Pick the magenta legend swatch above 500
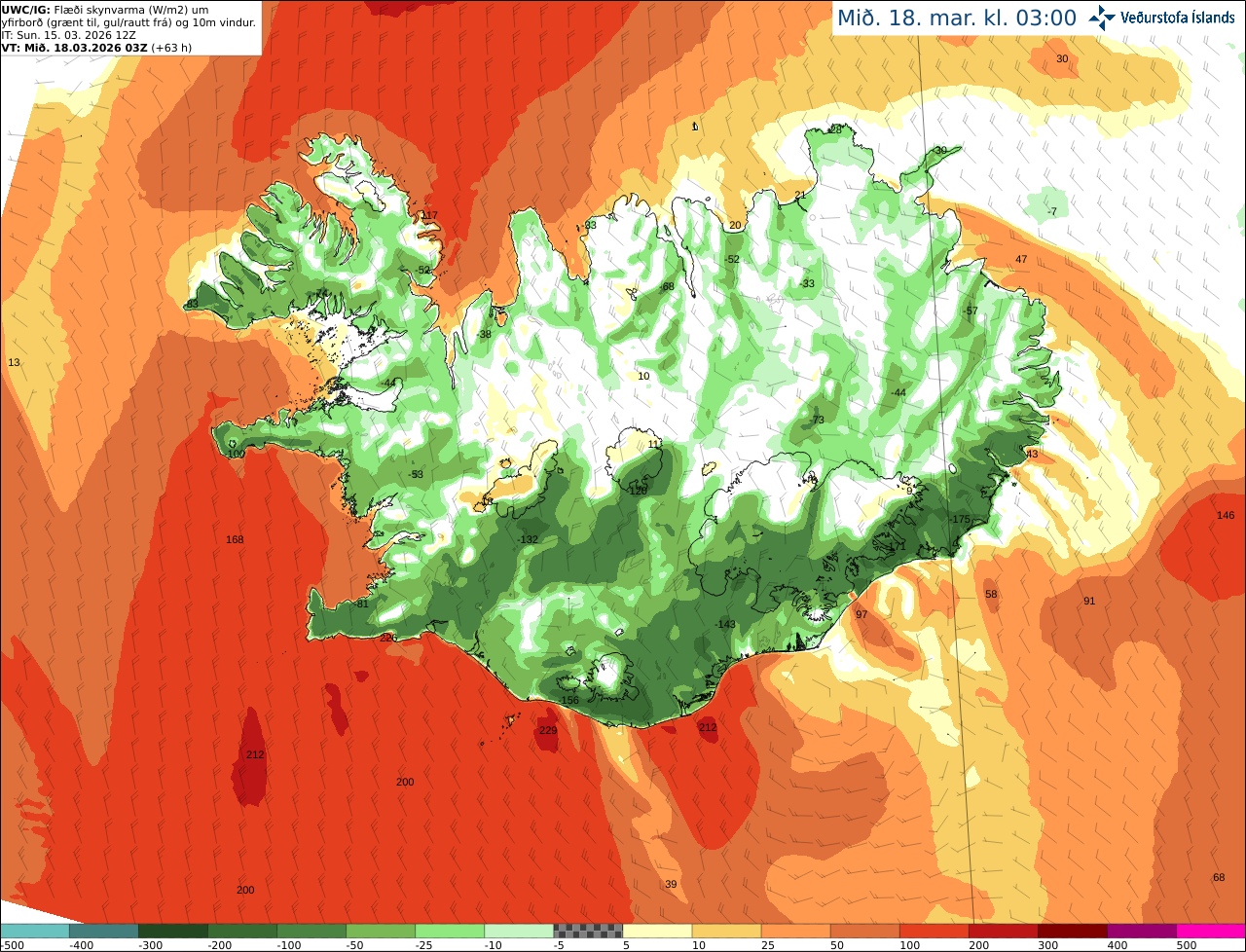The image size is (1246, 952). tap(1211, 931)
